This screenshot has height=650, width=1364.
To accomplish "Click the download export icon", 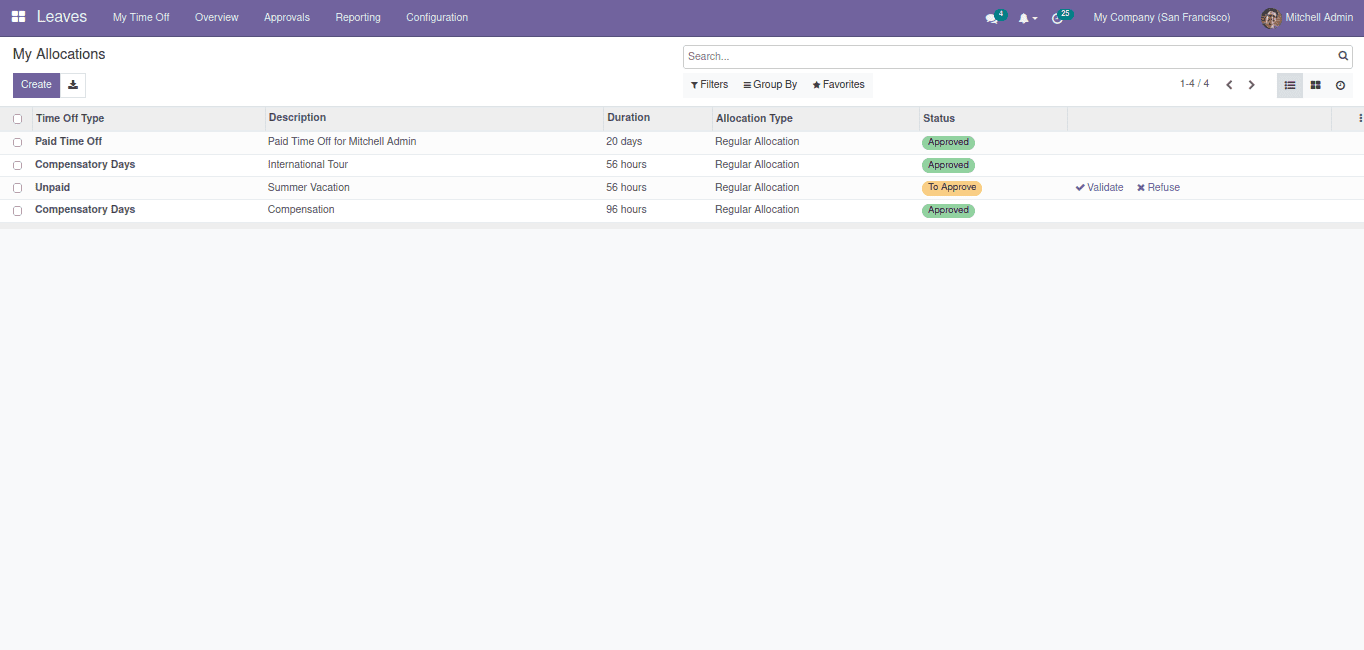I will 73,85.
